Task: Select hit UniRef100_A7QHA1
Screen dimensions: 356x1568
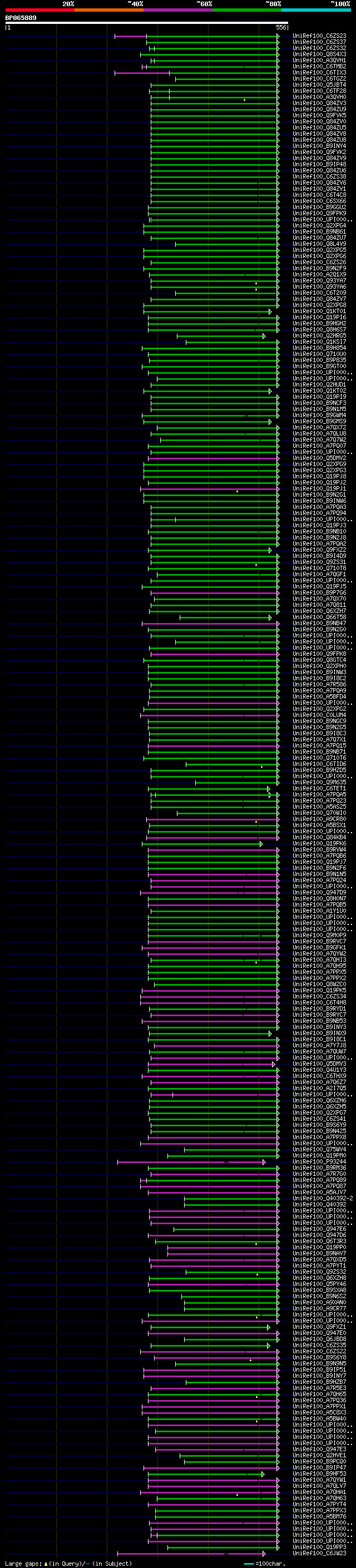Action: [x=319, y=1492]
